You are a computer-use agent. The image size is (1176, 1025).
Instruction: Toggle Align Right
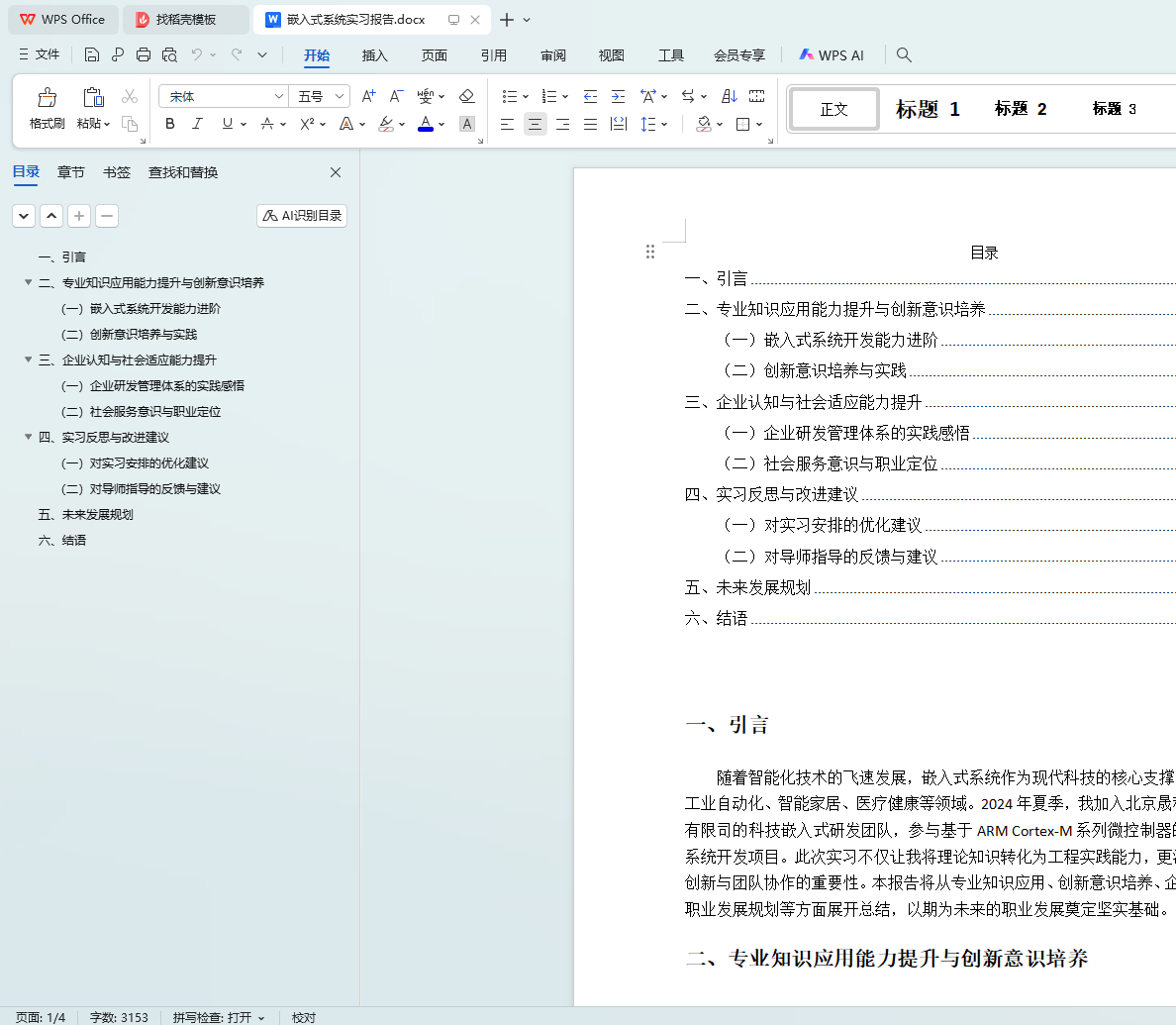coord(562,124)
